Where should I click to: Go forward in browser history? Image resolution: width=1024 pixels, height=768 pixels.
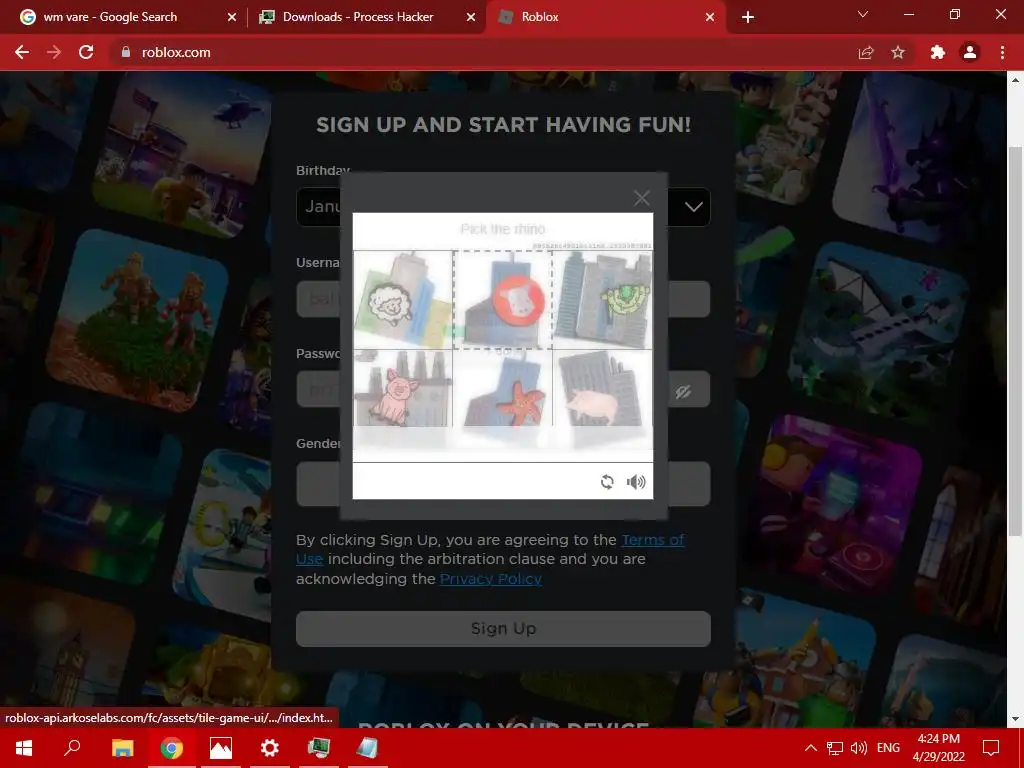coord(54,52)
